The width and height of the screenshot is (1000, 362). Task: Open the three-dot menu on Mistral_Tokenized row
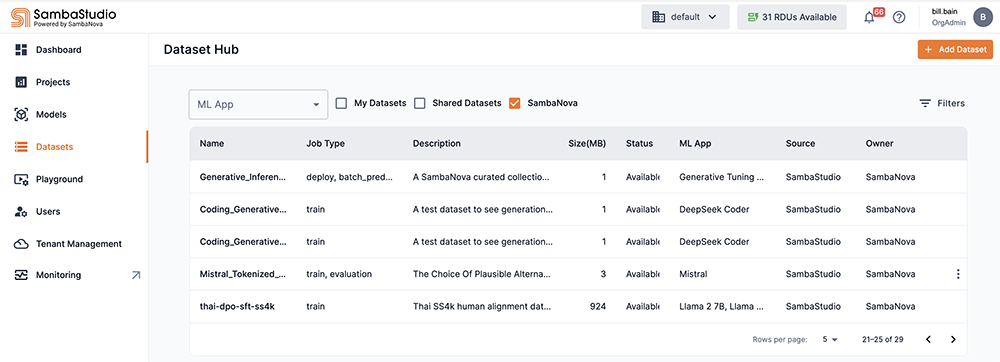pyautogui.click(x=958, y=274)
